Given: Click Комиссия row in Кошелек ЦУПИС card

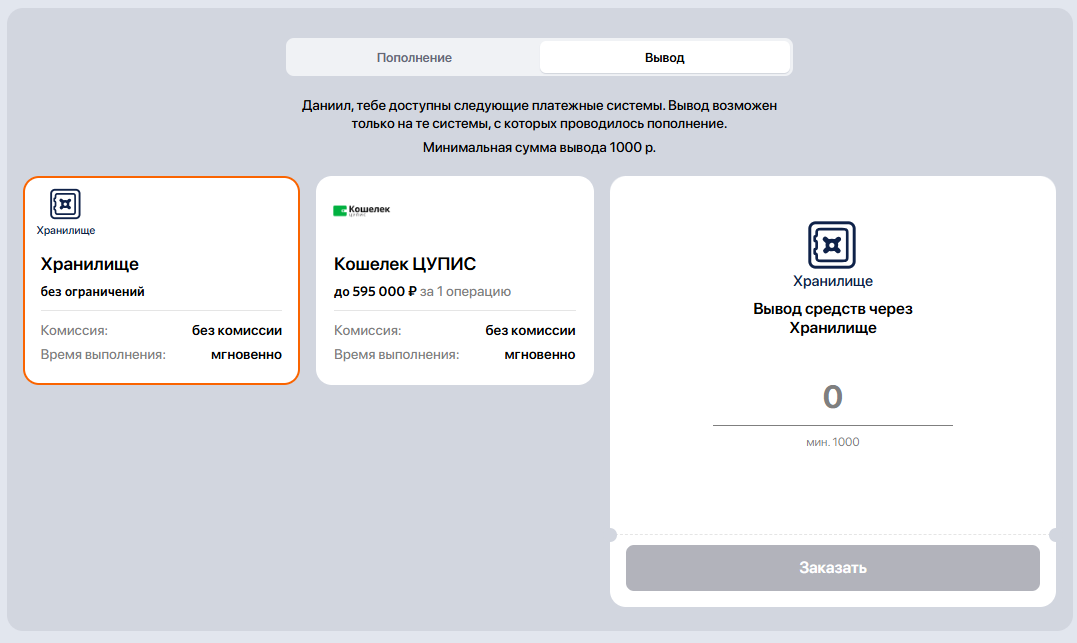Looking at the screenshot, I should click(454, 330).
